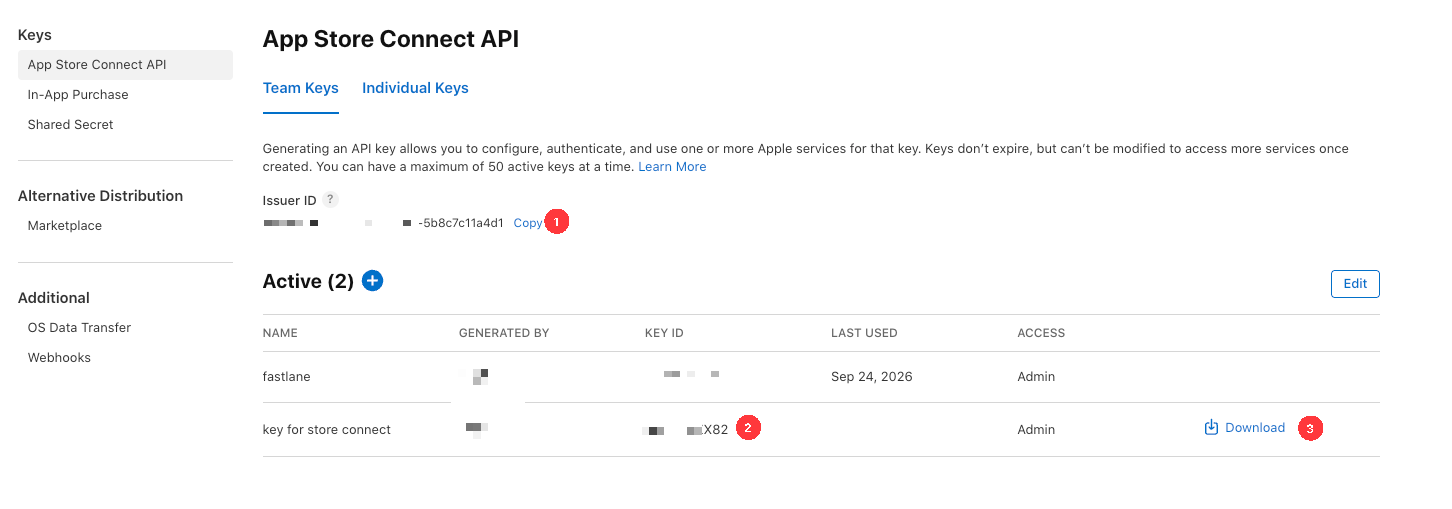Click the LAST USED column header

point(864,333)
